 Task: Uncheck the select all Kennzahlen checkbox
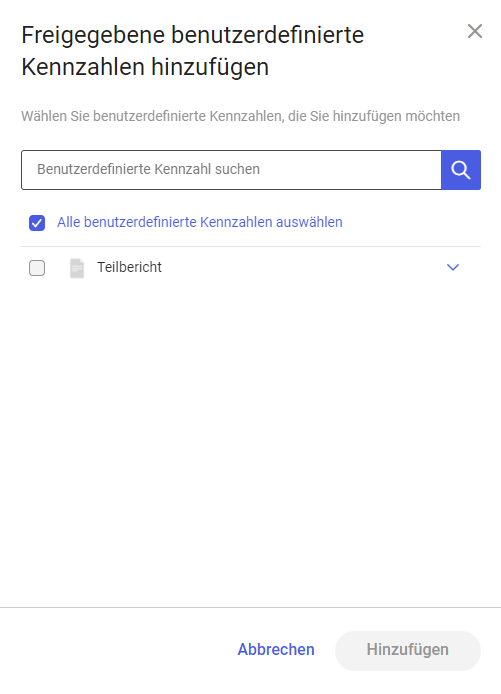click(37, 223)
